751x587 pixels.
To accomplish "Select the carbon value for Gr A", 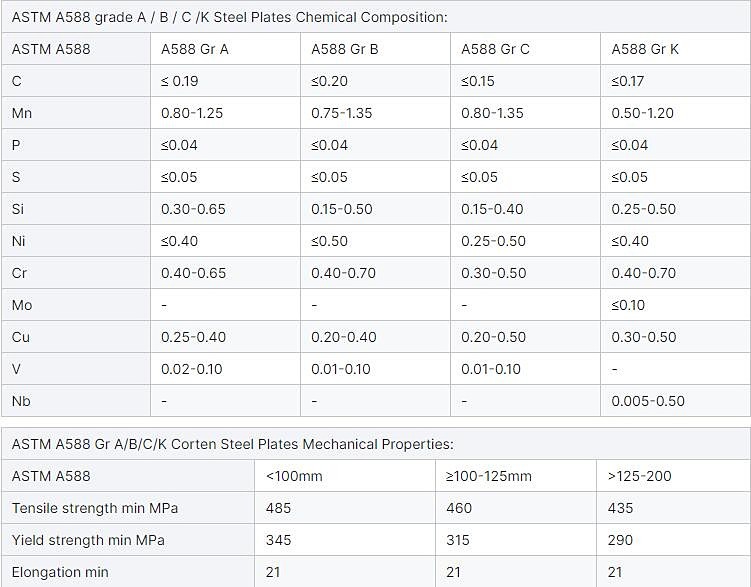I will pos(180,81).
